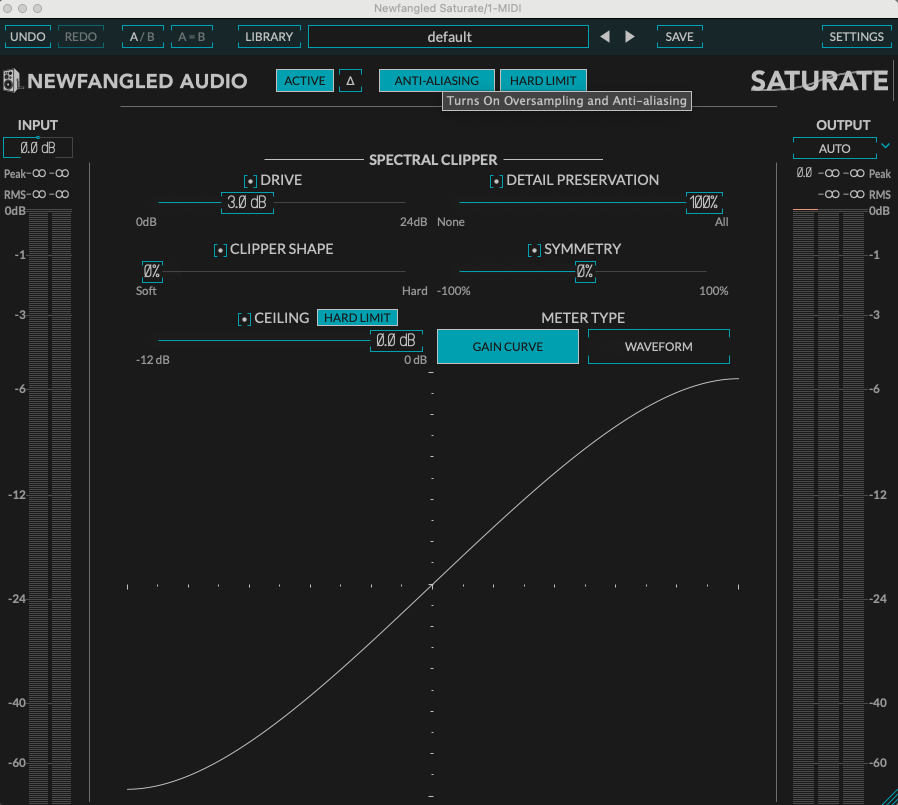Click the All detail preservation label

[722, 222]
